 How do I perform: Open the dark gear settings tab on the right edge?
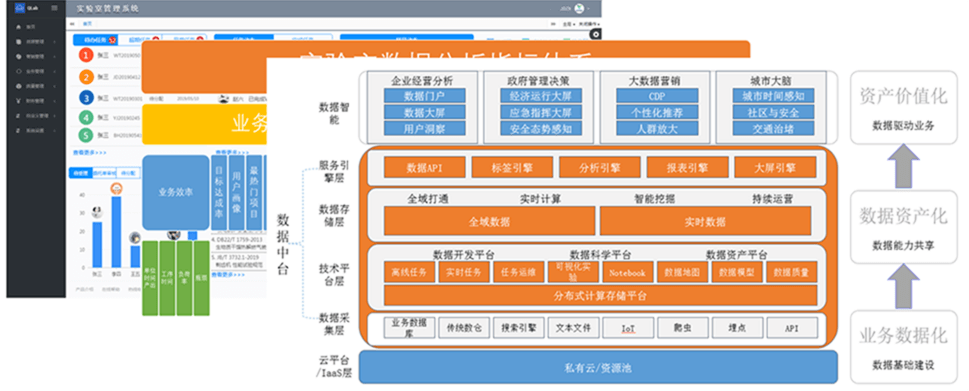point(595,35)
